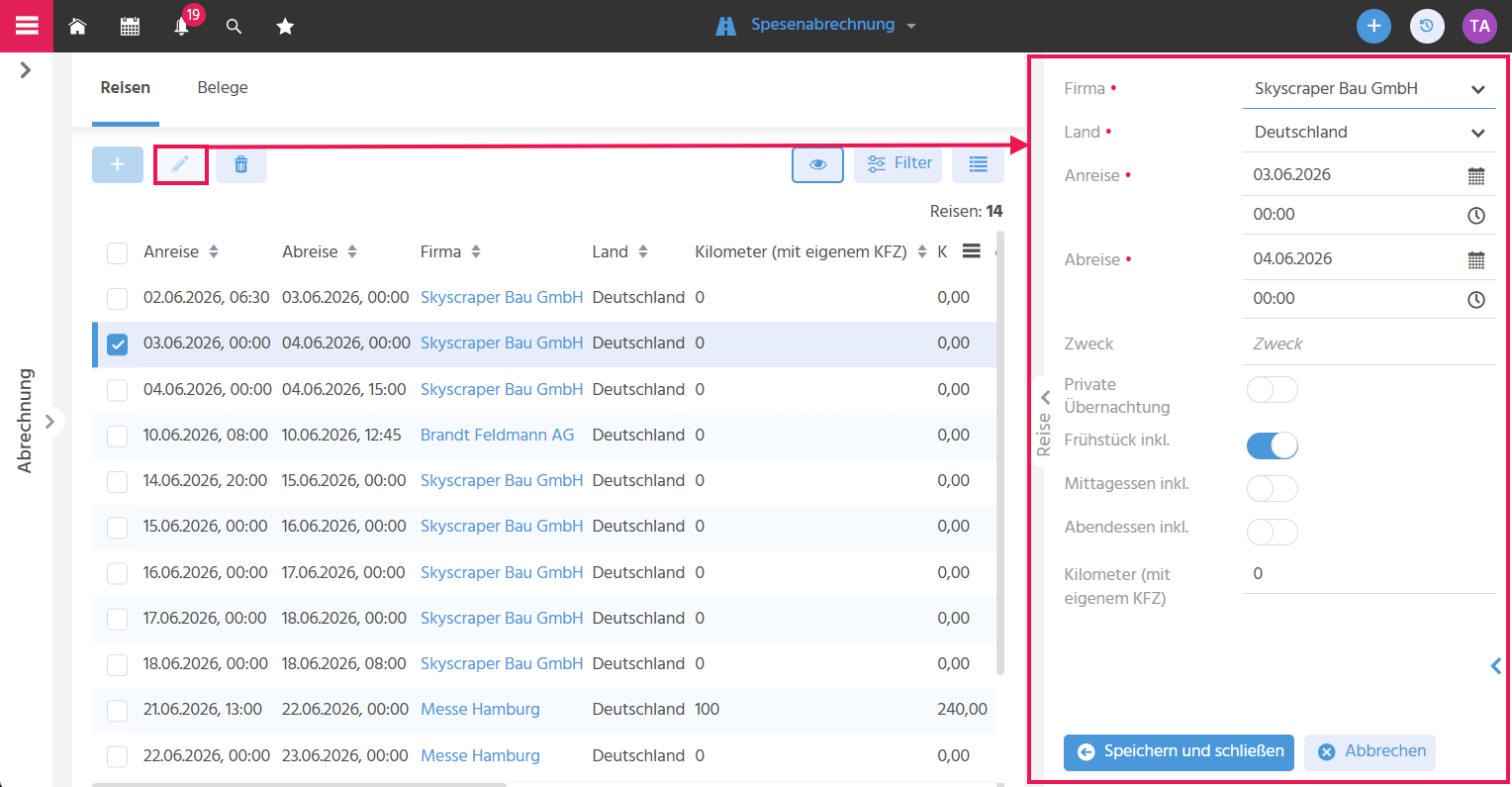Image resolution: width=1512 pixels, height=787 pixels.
Task: Open the Firma dropdown
Action: (x=1369, y=89)
